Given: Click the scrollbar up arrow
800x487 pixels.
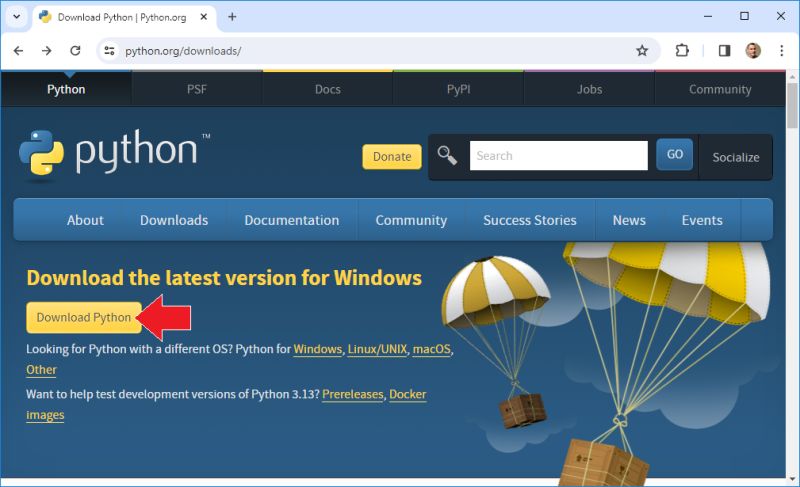Looking at the screenshot, I should pos(792,77).
